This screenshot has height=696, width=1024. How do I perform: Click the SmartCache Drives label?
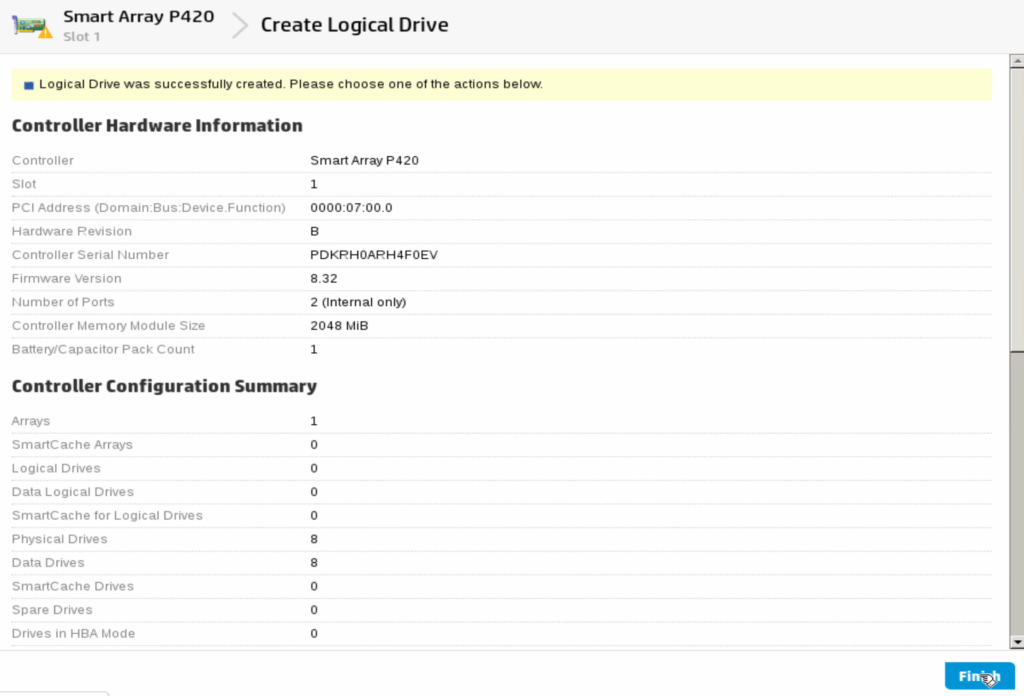(72, 586)
